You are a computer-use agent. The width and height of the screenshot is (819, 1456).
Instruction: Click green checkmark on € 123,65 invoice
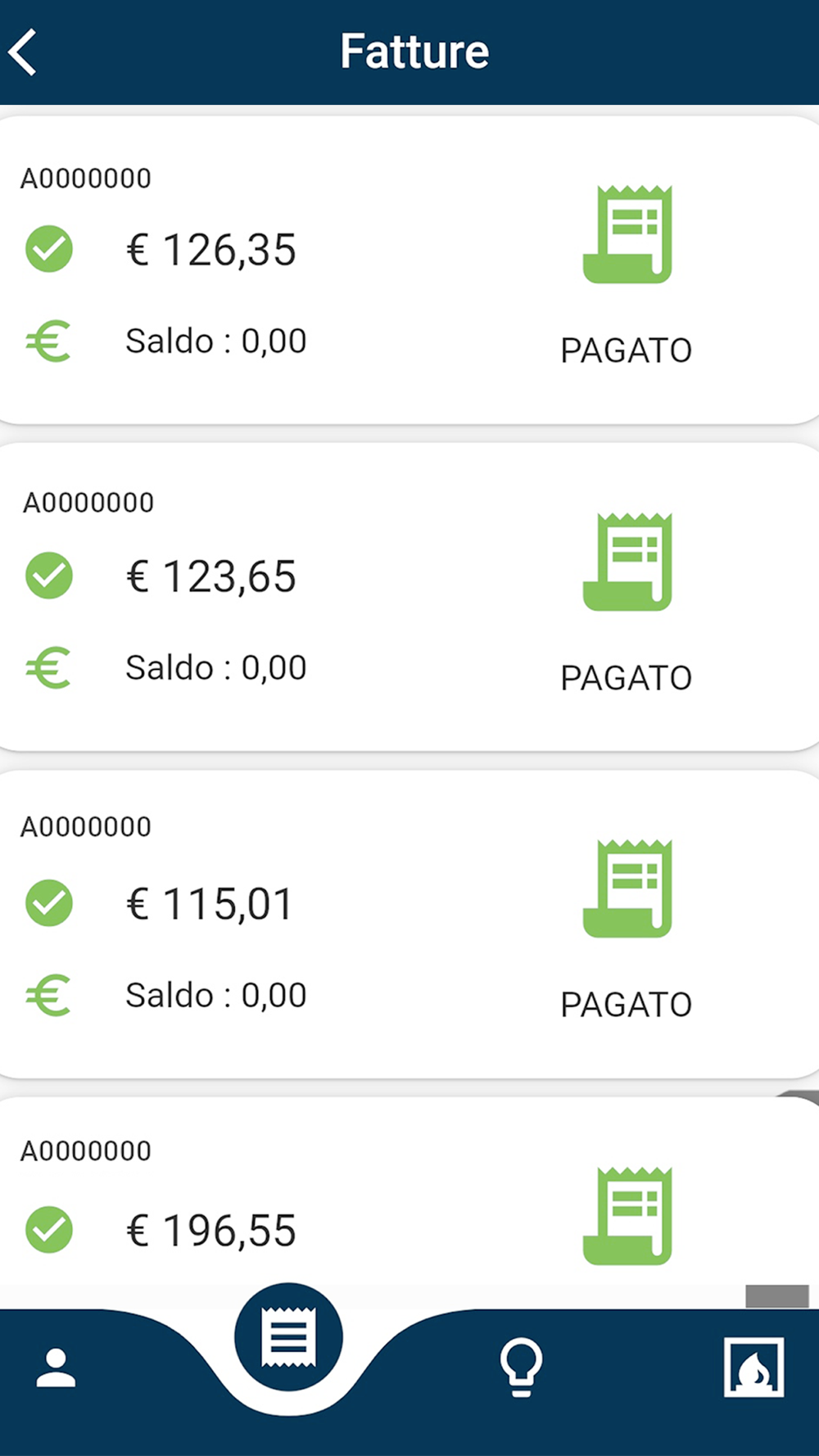click(49, 576)
